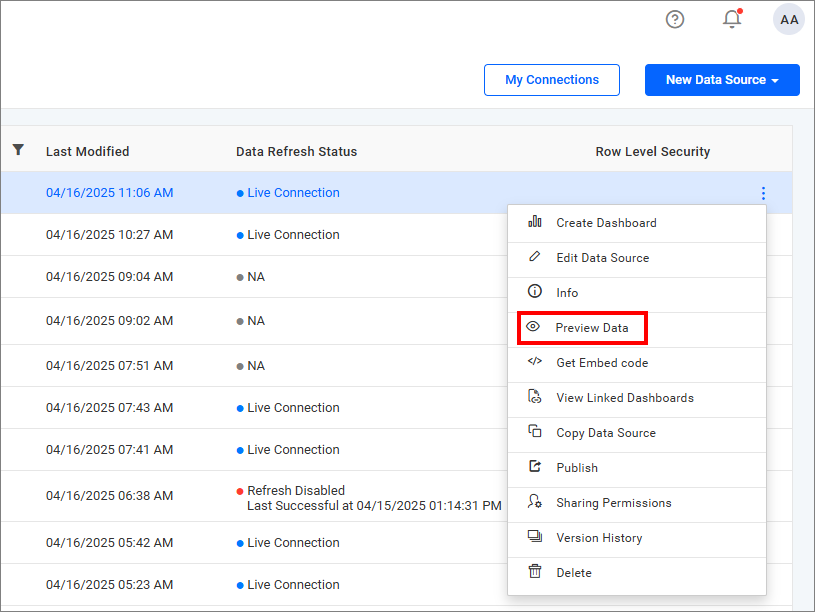Click the Copy Data Source icon

pos(536,432)
